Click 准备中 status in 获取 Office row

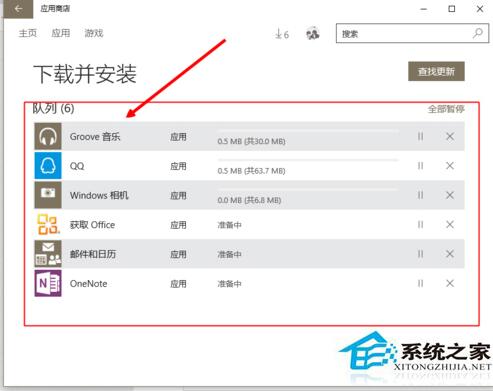[x=229, y=225]
